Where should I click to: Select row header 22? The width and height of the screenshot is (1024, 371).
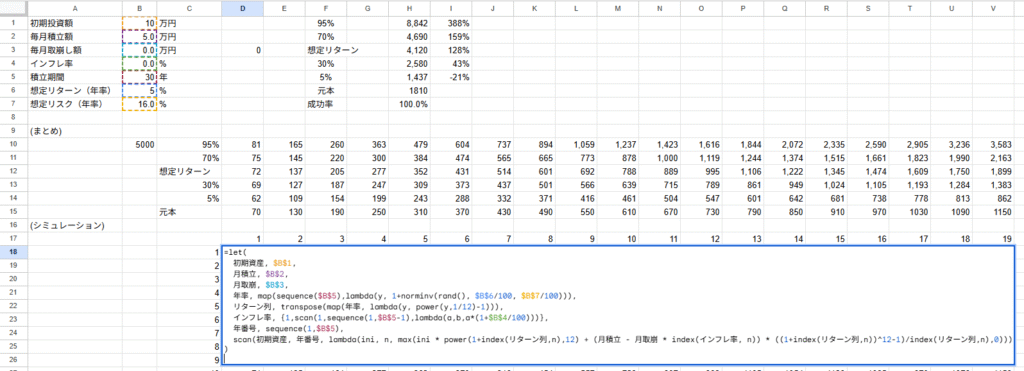13,307
